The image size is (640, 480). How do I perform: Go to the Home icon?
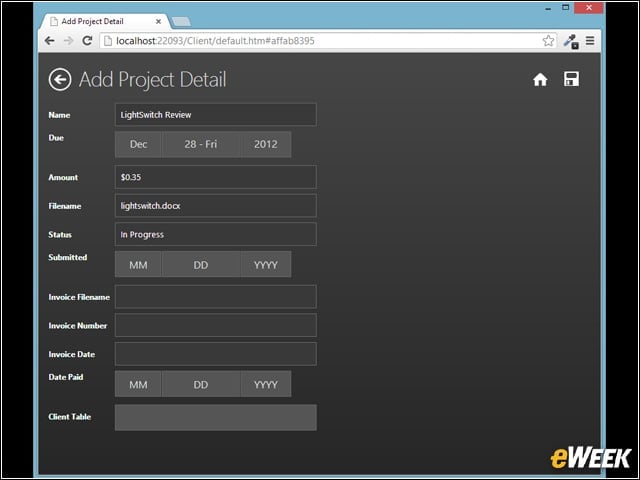point(540,80)
